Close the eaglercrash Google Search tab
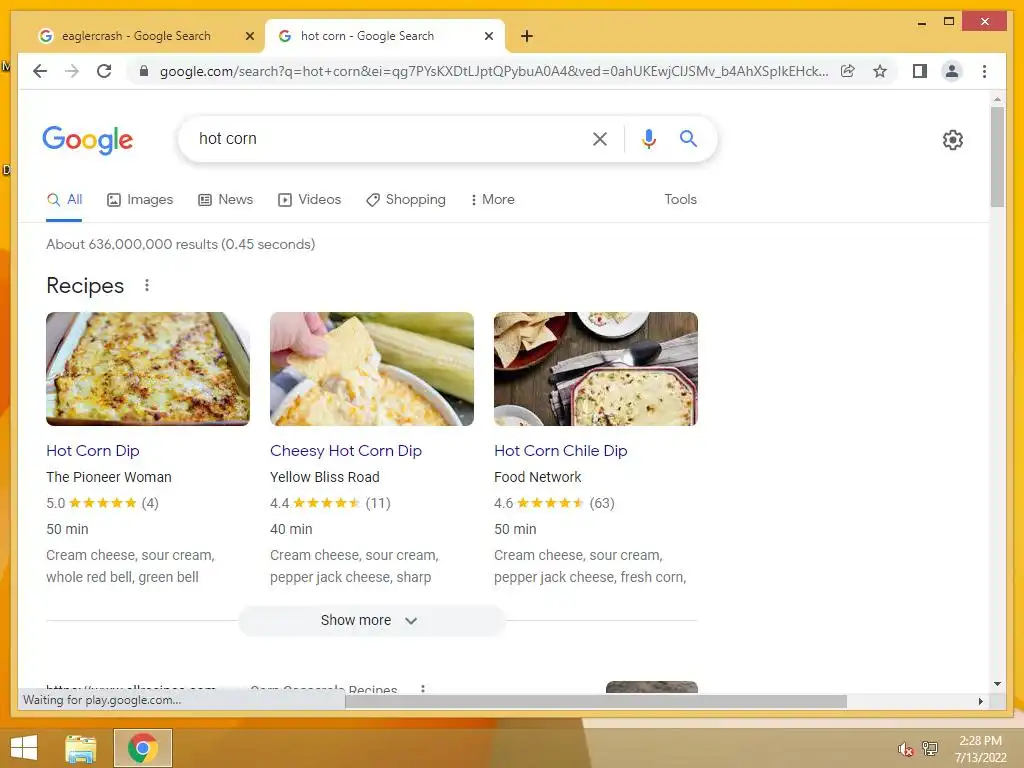This screenshot has width=1024, height=768. tap(249, 36)
